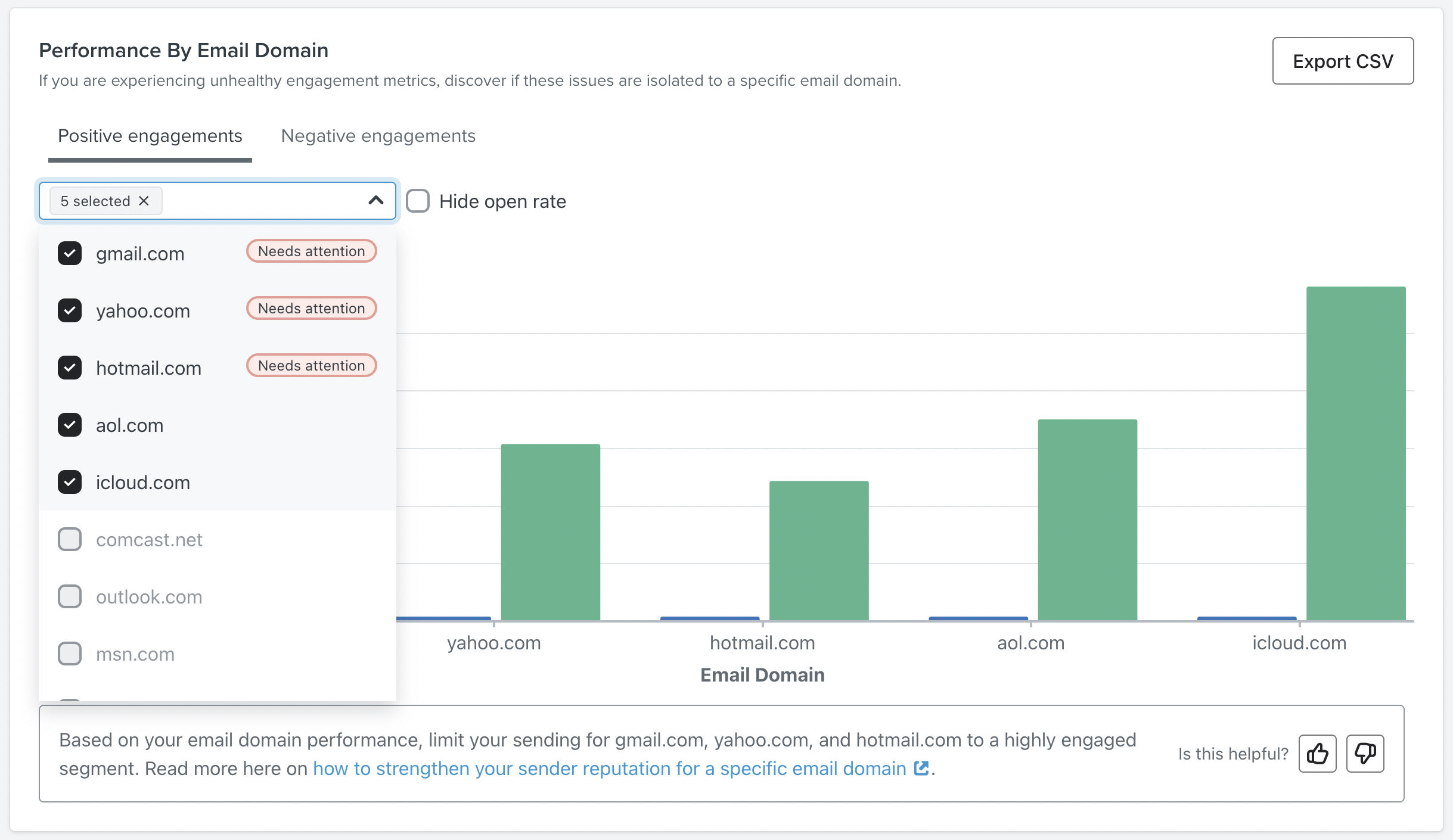This screenshot has height=840, width=1453.
Task: Click the yahoo.com checkbox checkmark icon
Action: [69, 310]
